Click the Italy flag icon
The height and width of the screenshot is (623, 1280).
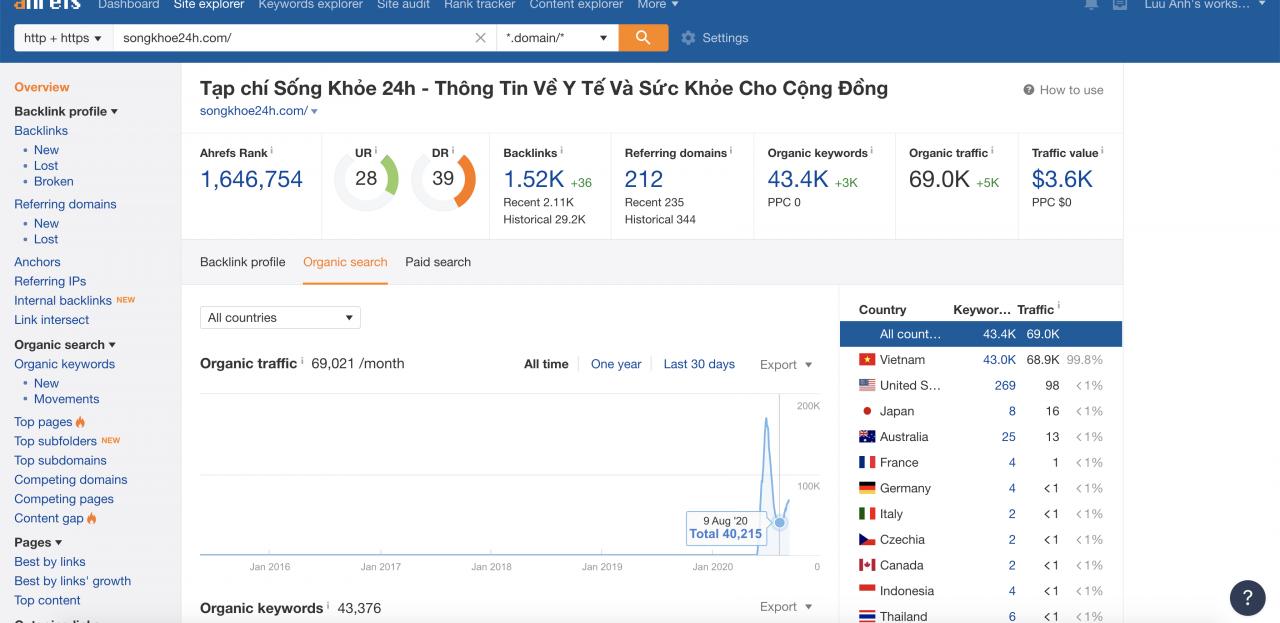[x=867, y=514]
